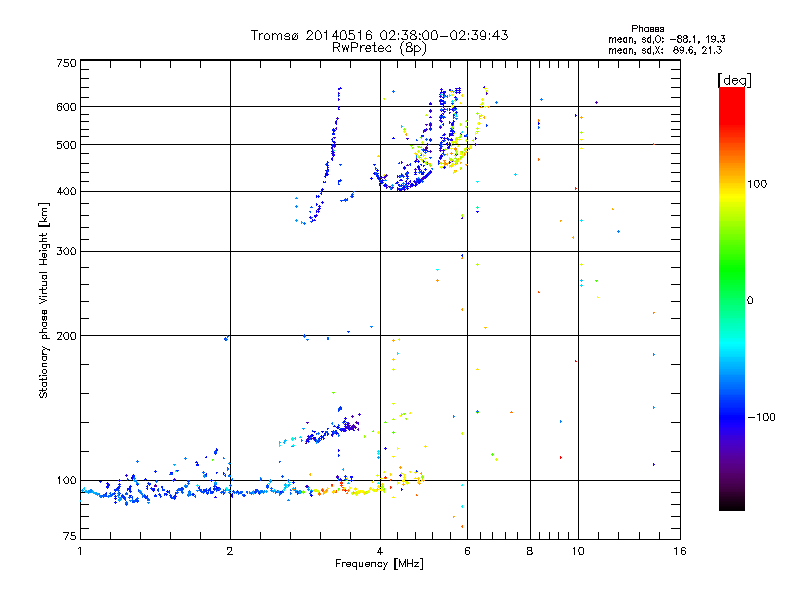Click the y-axis tick label '300'

coord(66,252)
